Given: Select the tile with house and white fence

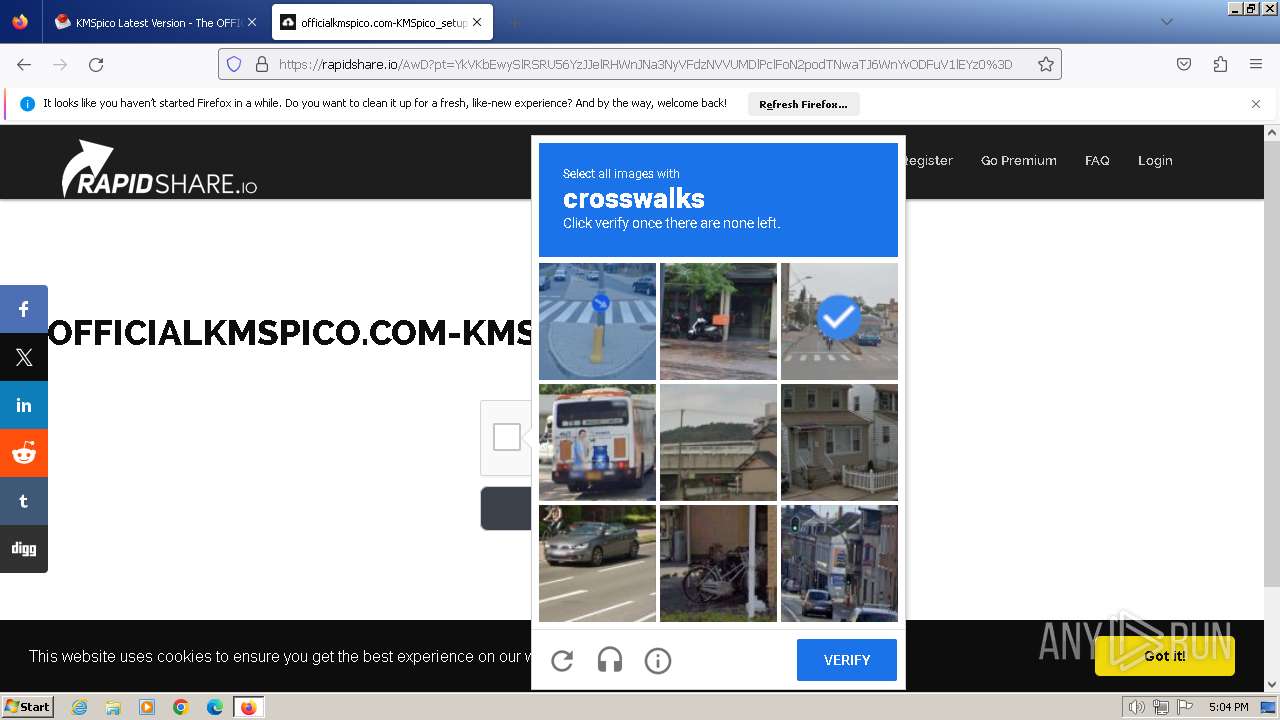Looking at the screenshot, I should (x=839, y=442).
